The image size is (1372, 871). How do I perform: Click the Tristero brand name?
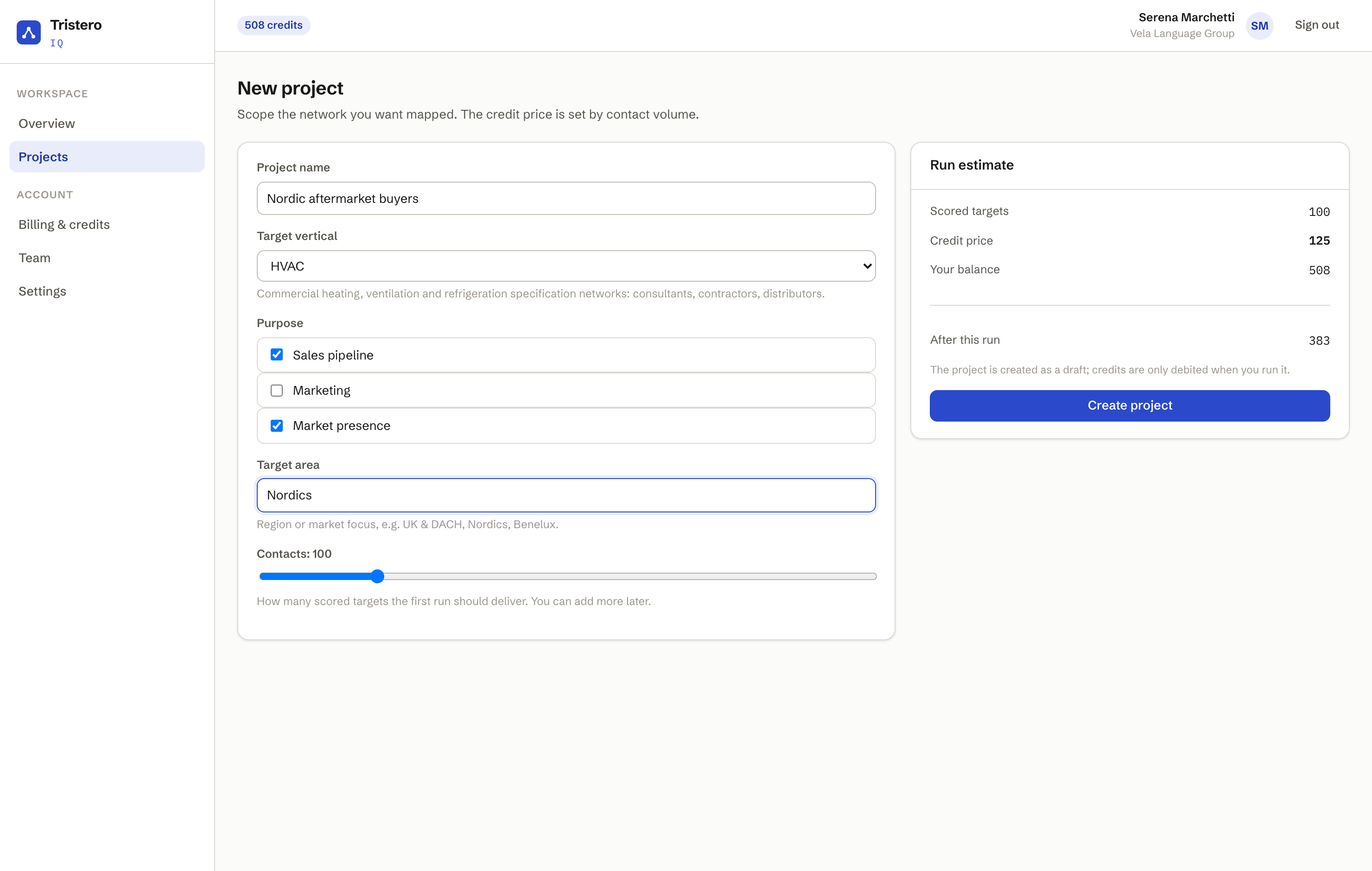point(76,25)
